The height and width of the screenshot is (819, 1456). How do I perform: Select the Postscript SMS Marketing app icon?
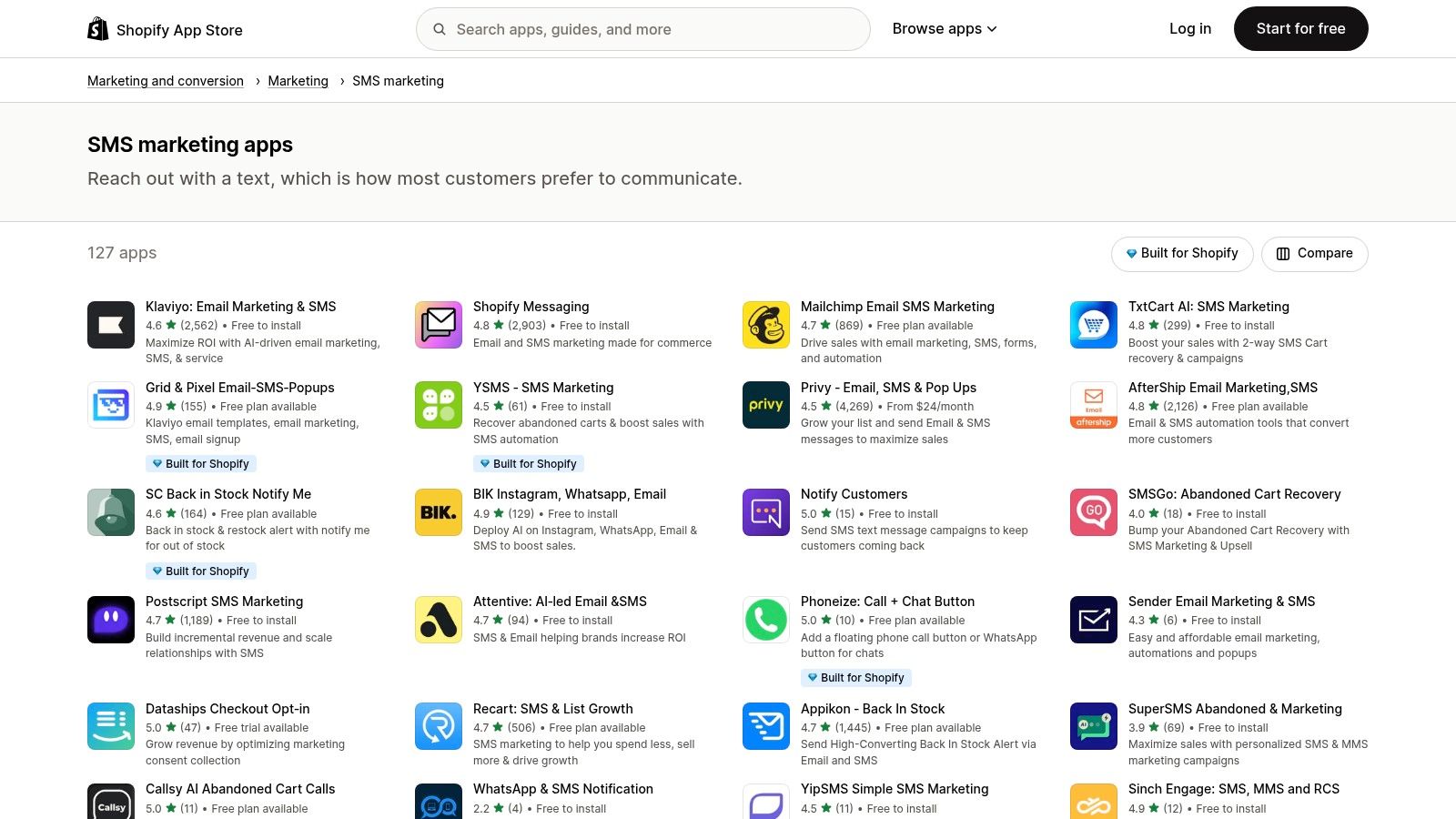pyautogui.click(x=110, y=620)
